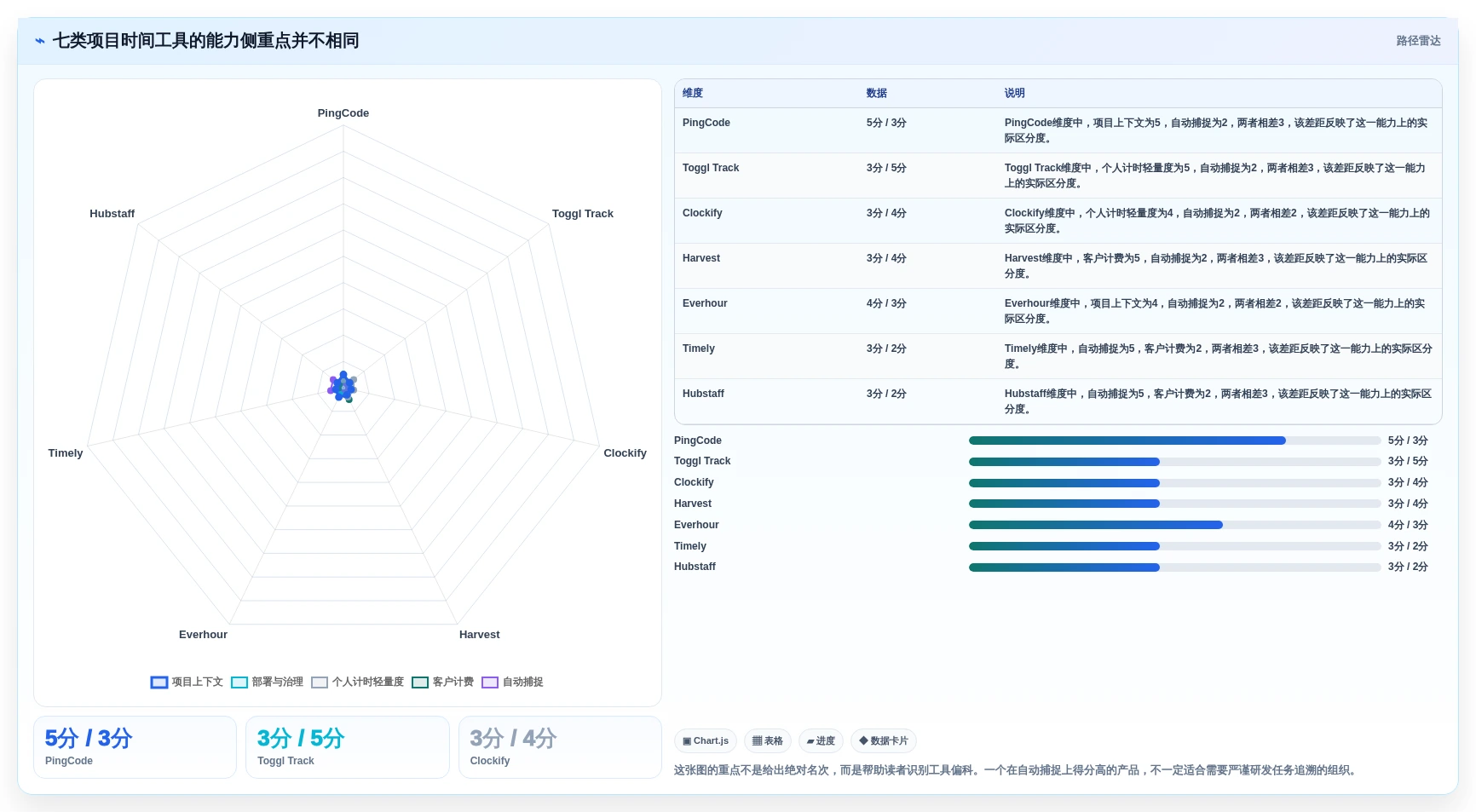Click the 说明 column header
This screenshot has height=812, width=1476.
pyautogui.click(x=1014, y=93)
